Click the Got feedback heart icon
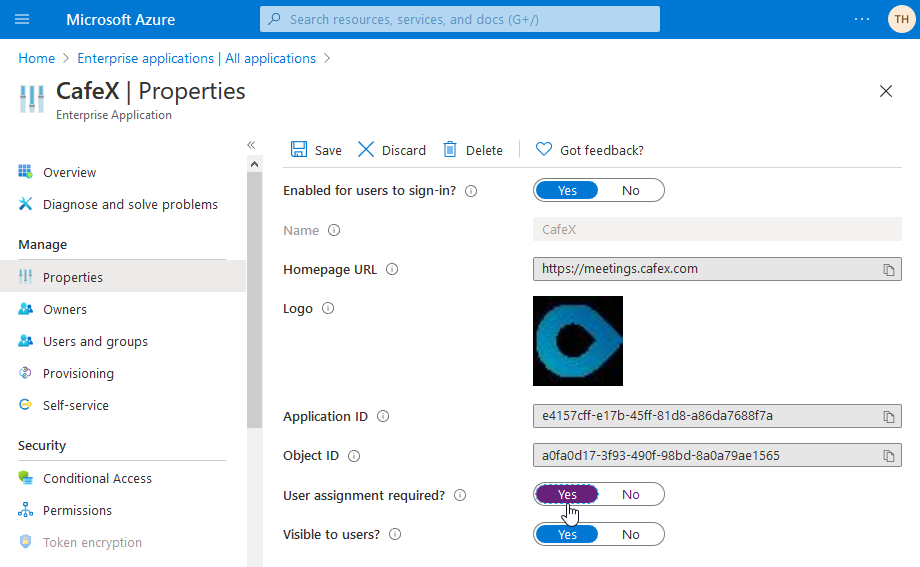 pyautogui.click(x=543, y=150)
